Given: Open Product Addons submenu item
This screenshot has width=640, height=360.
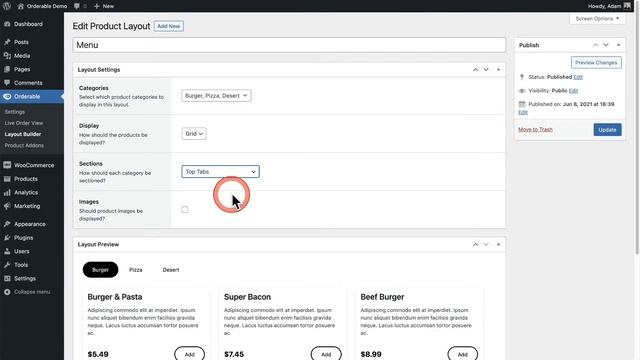Looking at the screenshot, I should tap(24, 145).
